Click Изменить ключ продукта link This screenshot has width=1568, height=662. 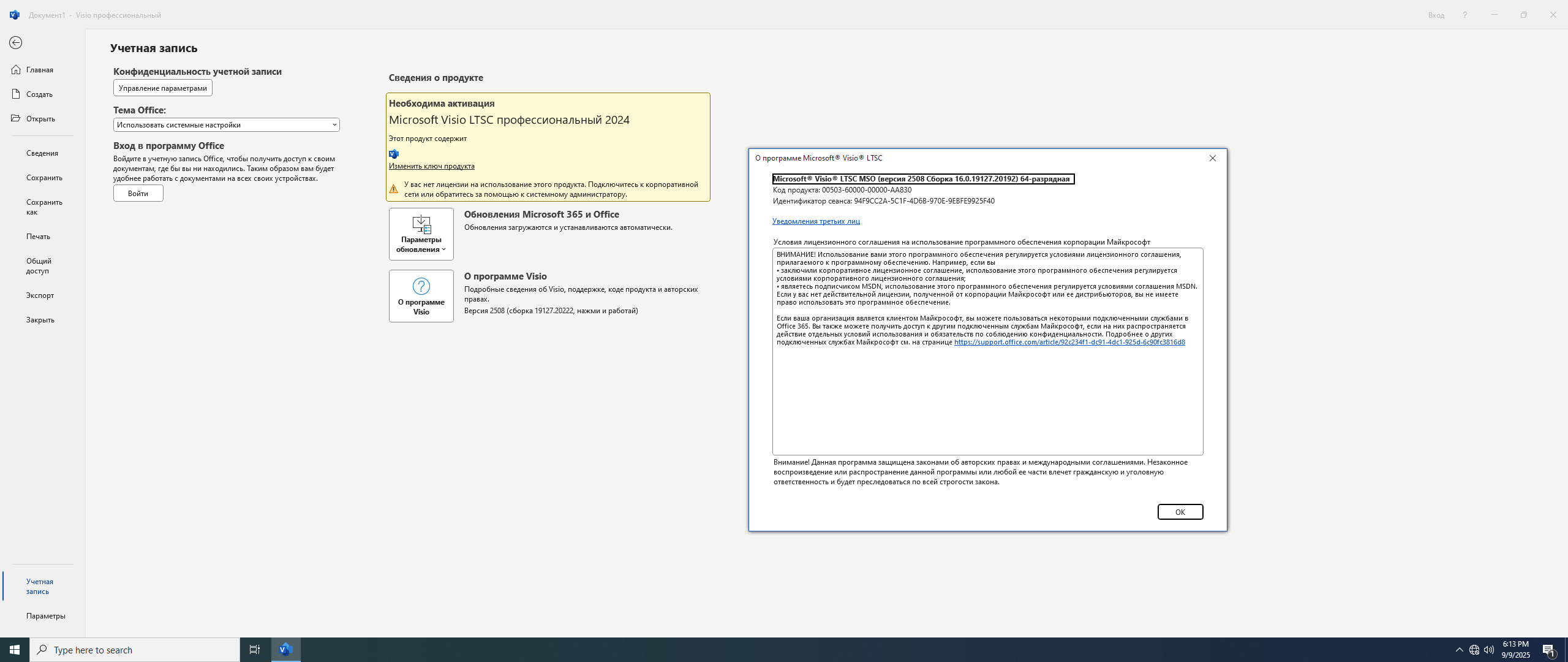point(432,166)
